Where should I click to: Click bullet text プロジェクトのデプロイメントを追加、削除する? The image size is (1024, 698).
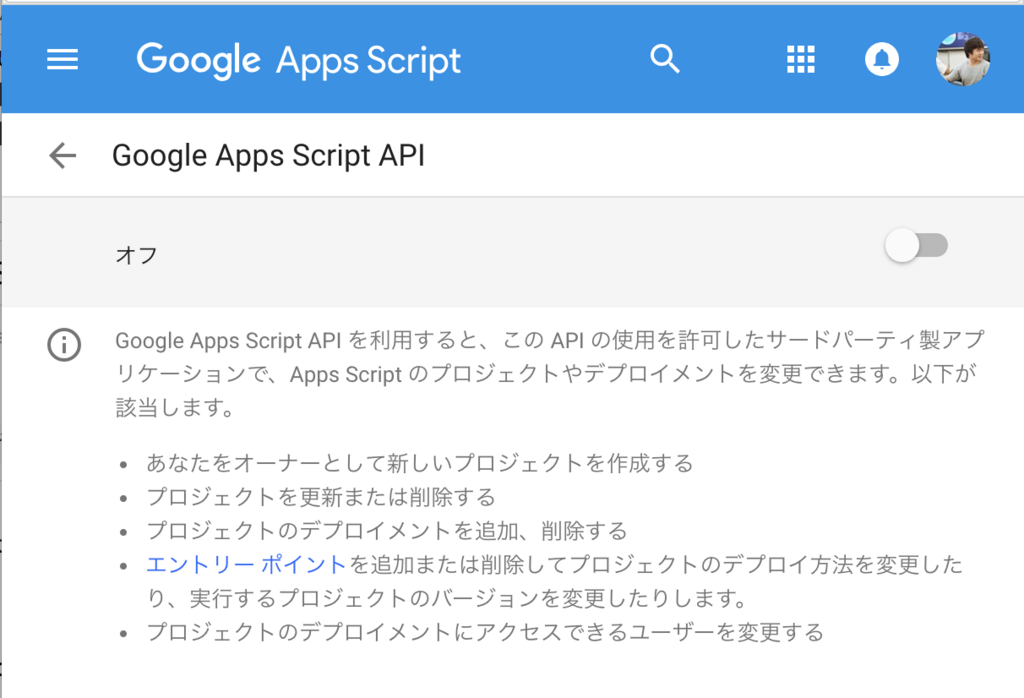(x=387, y=530)
